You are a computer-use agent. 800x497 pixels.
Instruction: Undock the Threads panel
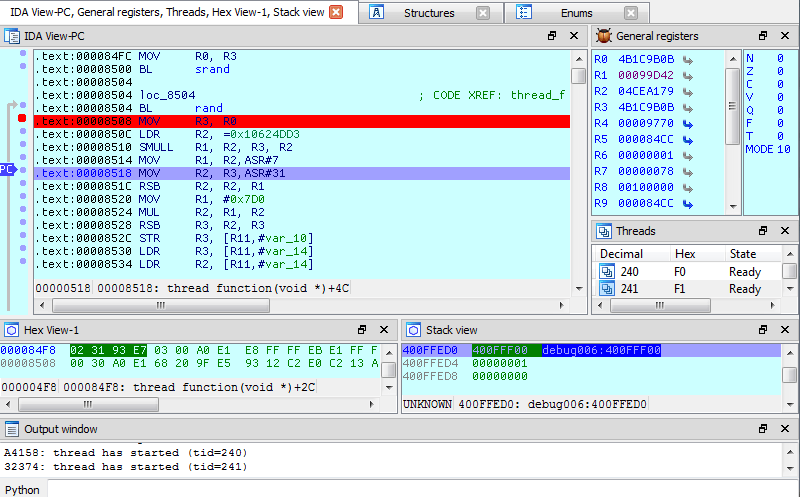coord(763,231)
